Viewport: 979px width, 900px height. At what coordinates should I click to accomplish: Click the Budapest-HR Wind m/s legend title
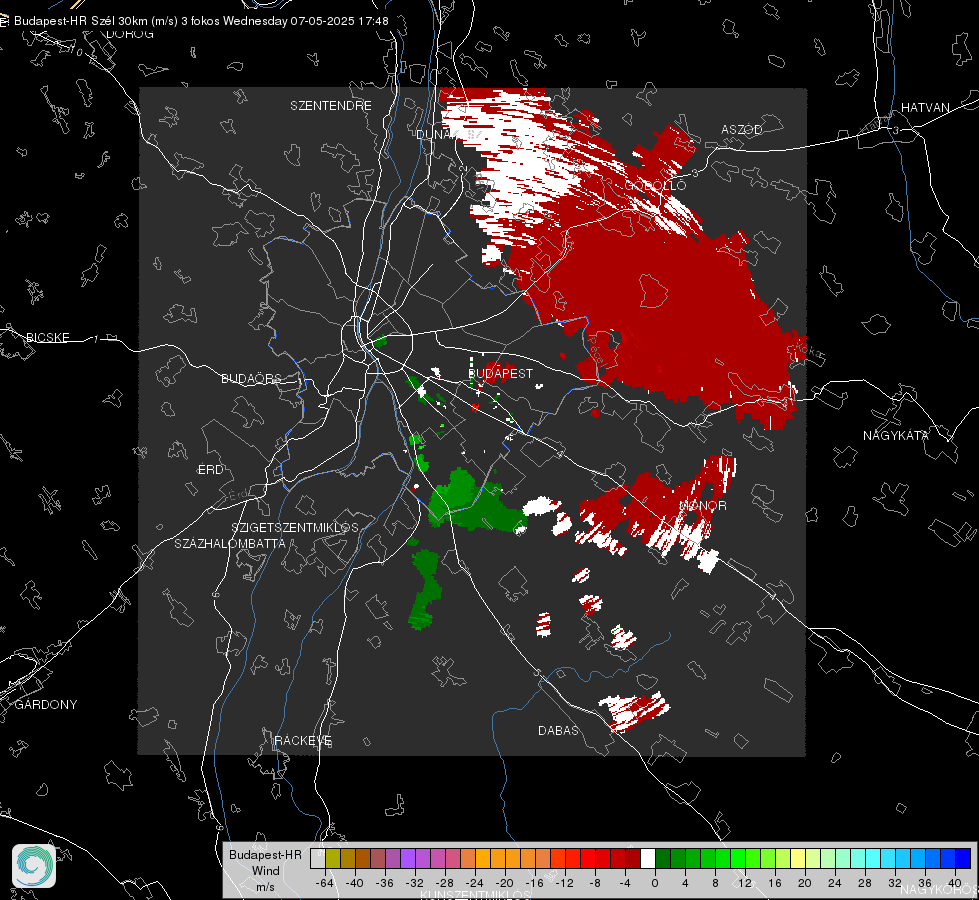pyautogui.click(x=265, y=870)
